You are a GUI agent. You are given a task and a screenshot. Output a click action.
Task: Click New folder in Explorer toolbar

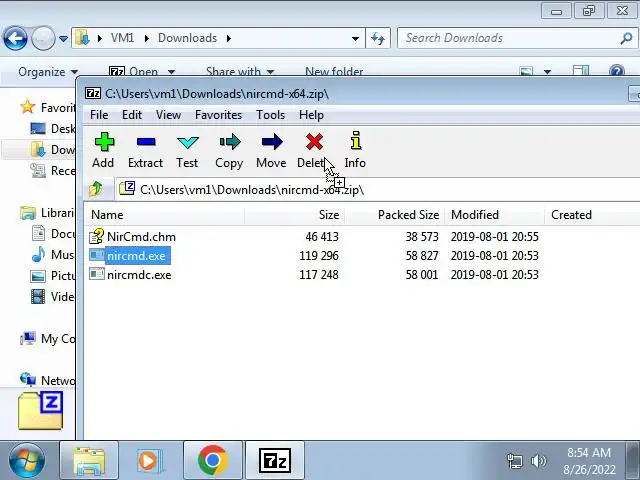pyautogui.click(x=334, y=72)
